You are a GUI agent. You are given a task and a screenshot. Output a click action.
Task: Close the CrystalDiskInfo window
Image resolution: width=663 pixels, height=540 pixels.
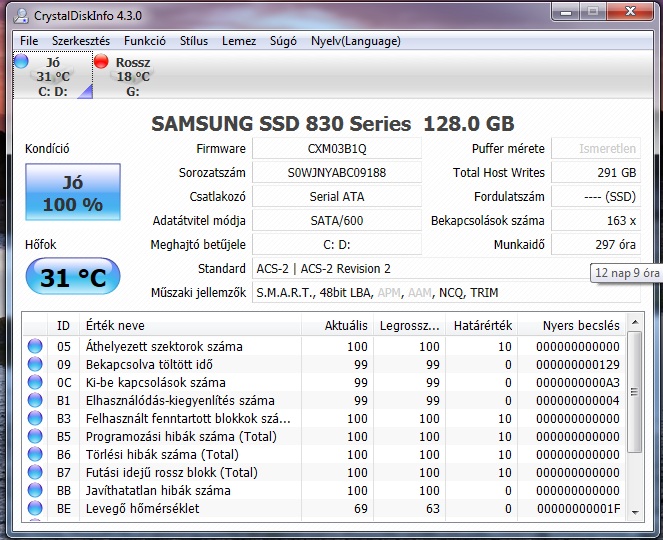(630, 12)
